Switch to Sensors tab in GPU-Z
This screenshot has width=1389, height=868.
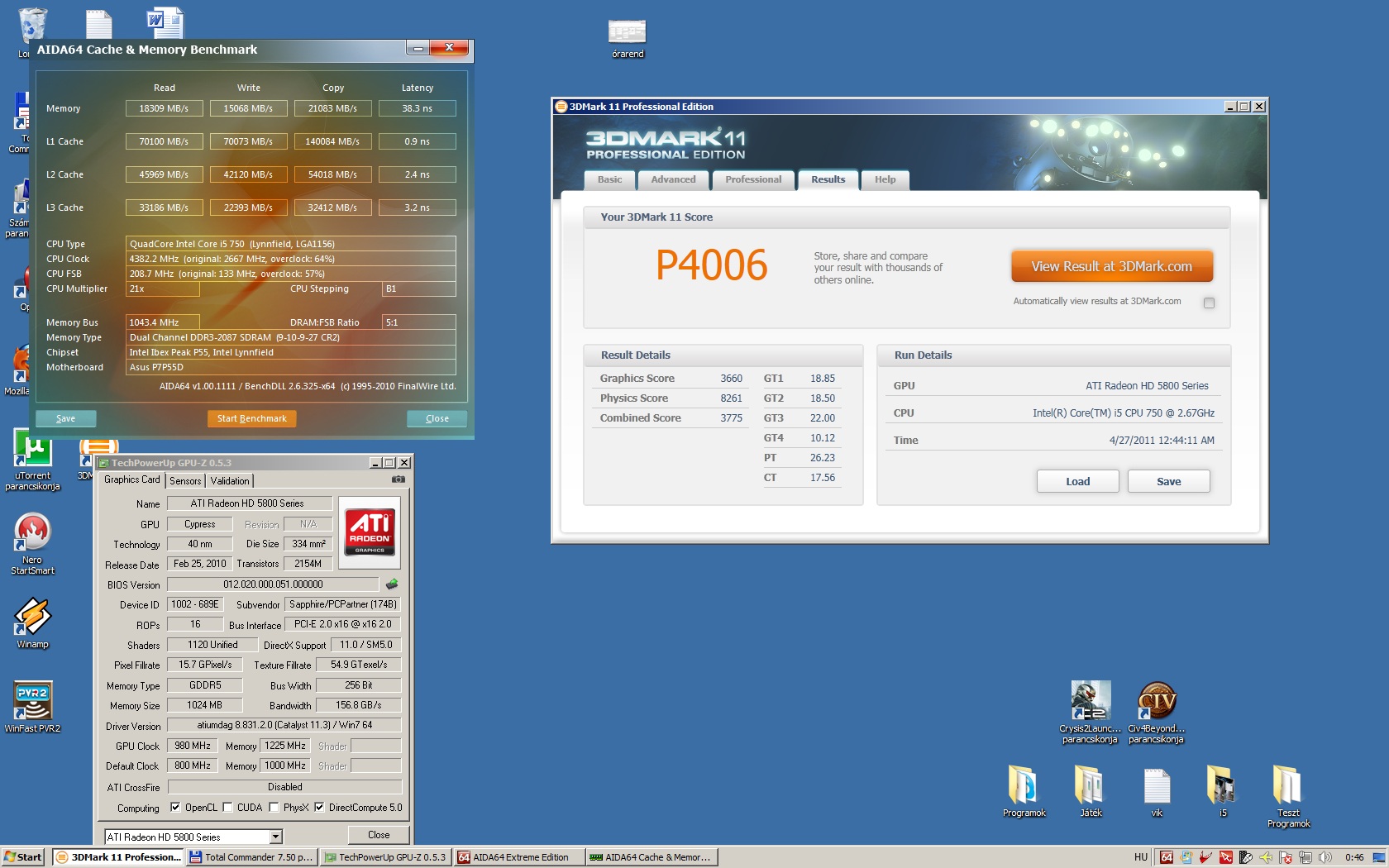pyautogui.click(x=185, y=481)
